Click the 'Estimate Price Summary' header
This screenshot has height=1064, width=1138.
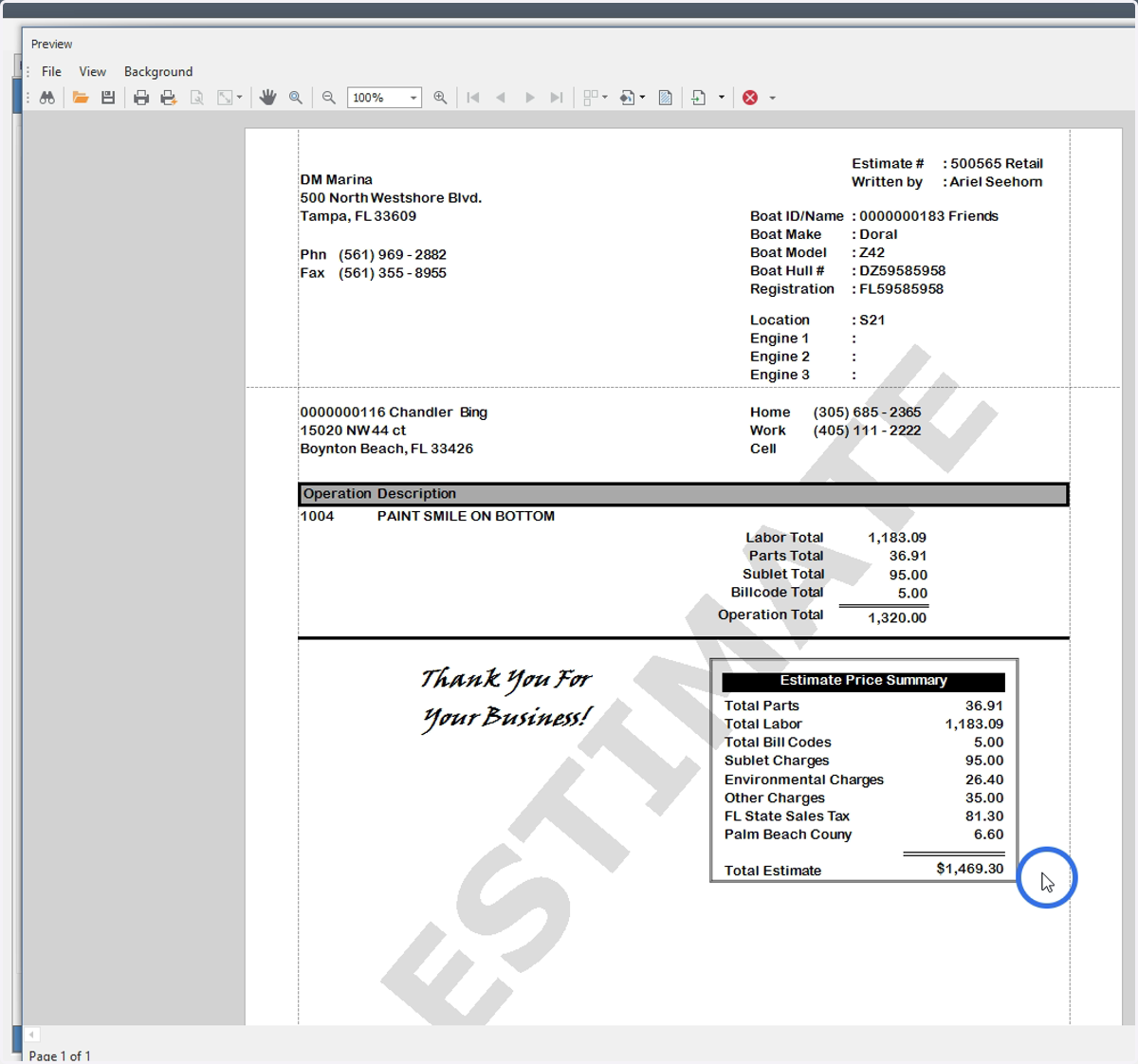coord(863,681)
